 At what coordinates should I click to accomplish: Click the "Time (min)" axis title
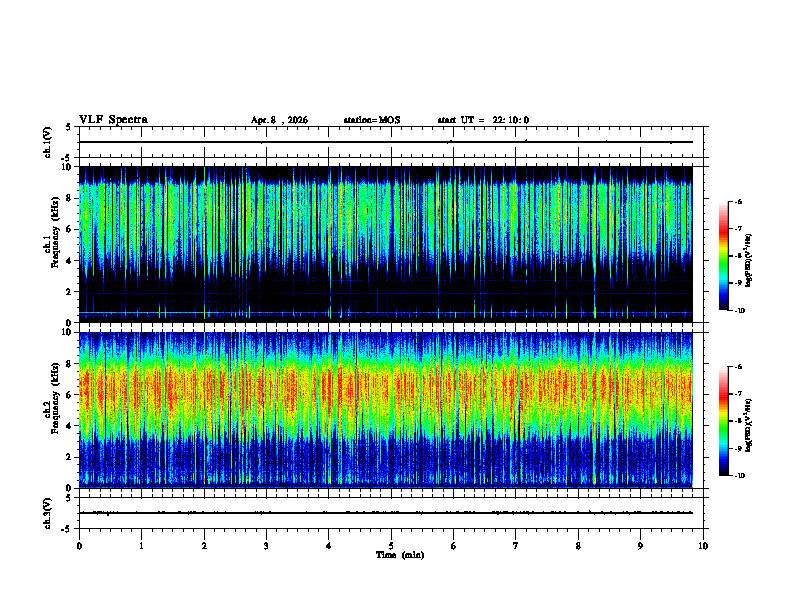pos(400,555)
